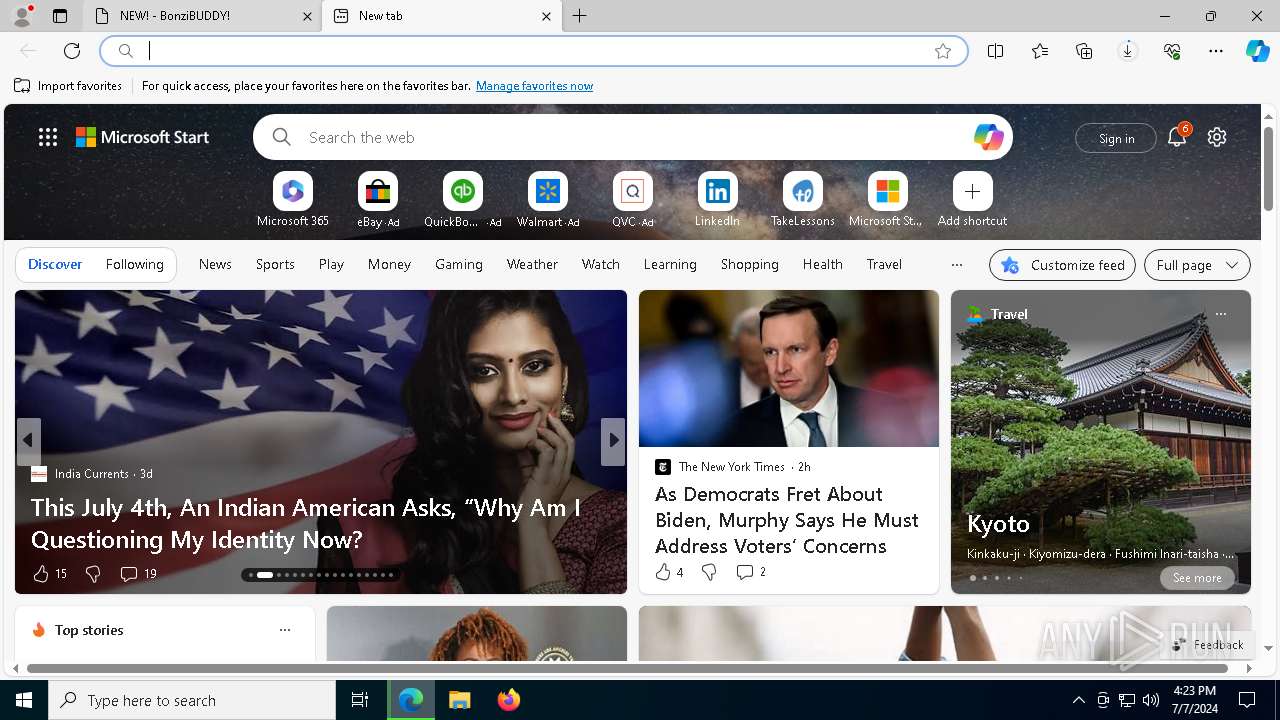Select the Discover feed tab
The width and height of the screenshot is (1280, 720).
tap(55, 264)
